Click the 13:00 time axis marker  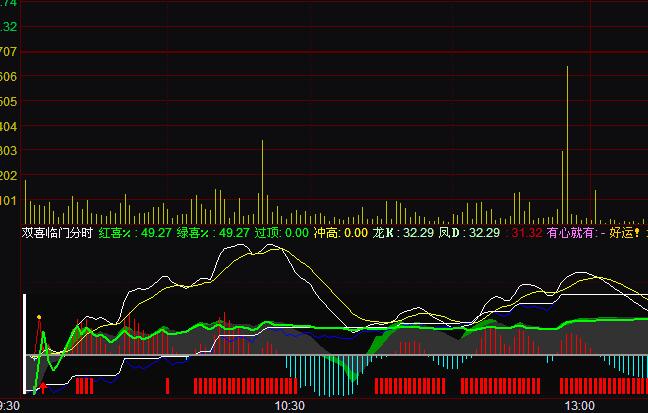click(579, 405)
